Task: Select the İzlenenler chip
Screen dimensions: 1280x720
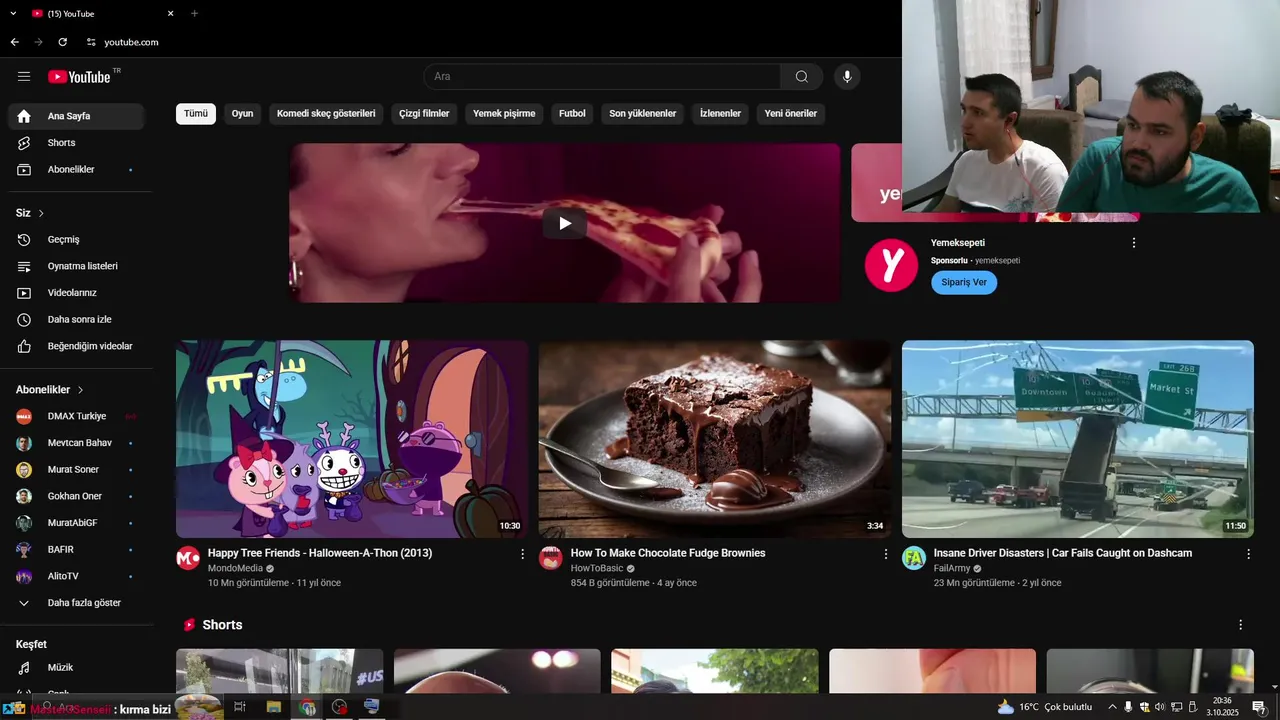Action: [x=720, y=114]
